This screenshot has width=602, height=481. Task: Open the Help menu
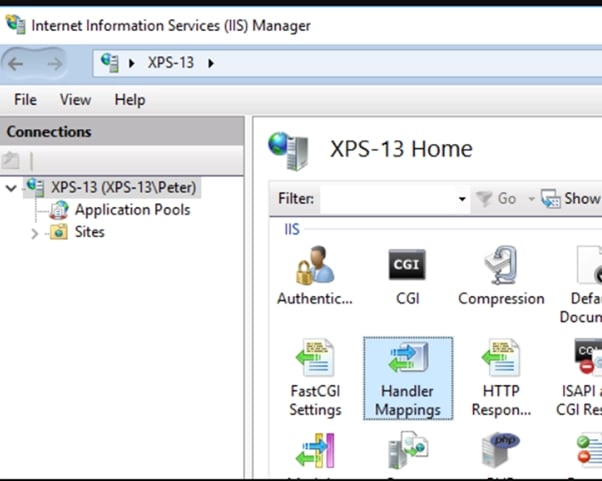[x=129, y=100]
